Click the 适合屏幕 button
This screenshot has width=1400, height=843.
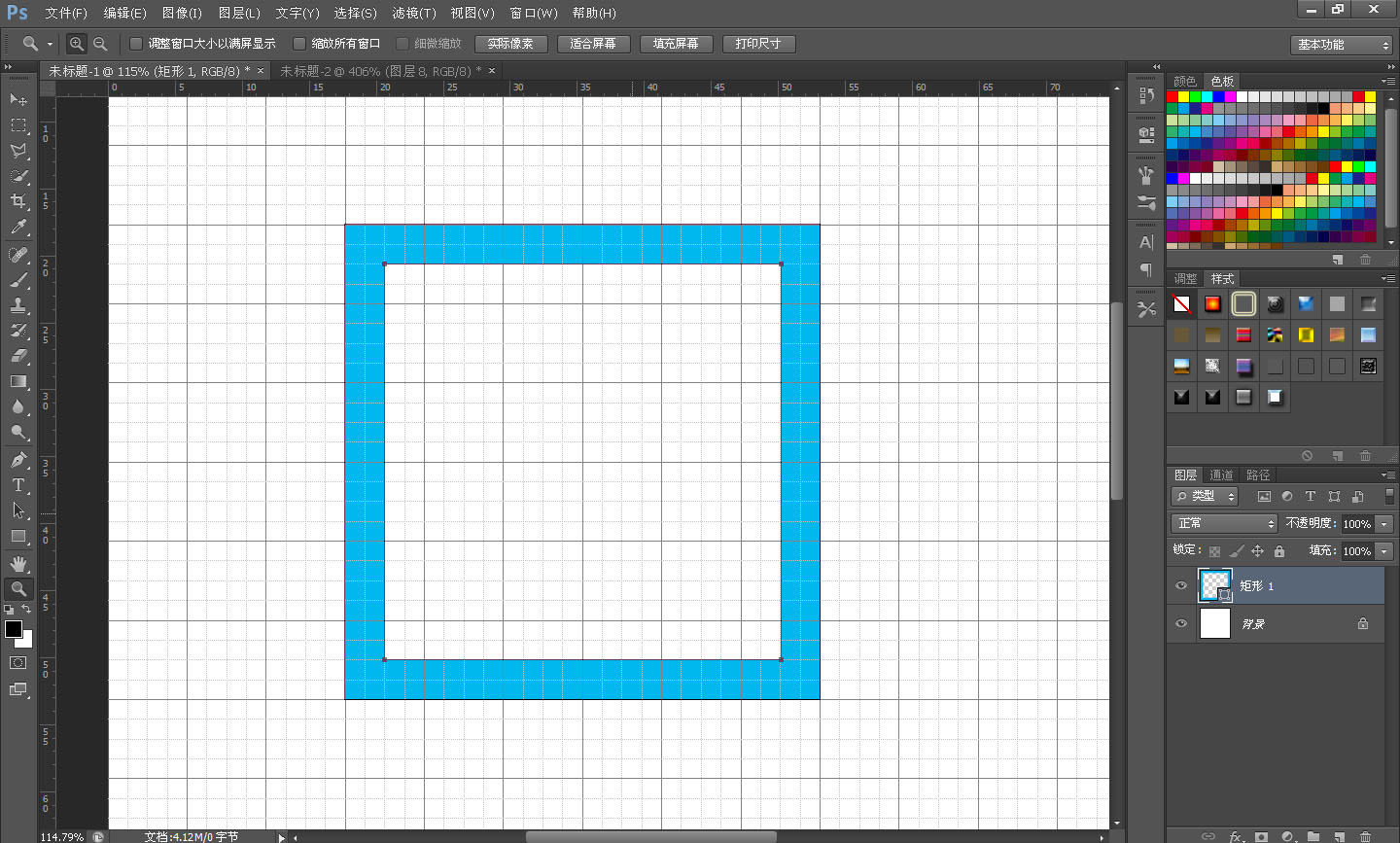593,44
